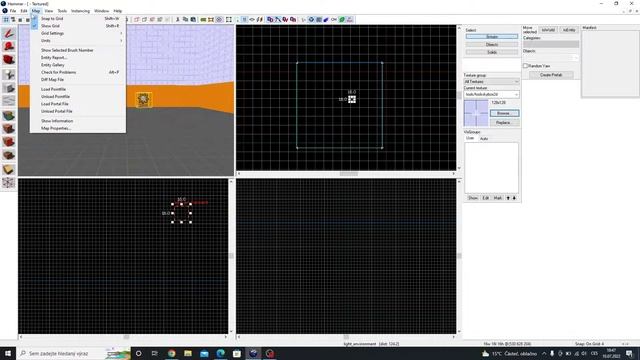The image size is (640, 360).
Task: Select the tan Clipping tool
Action: 9,169
